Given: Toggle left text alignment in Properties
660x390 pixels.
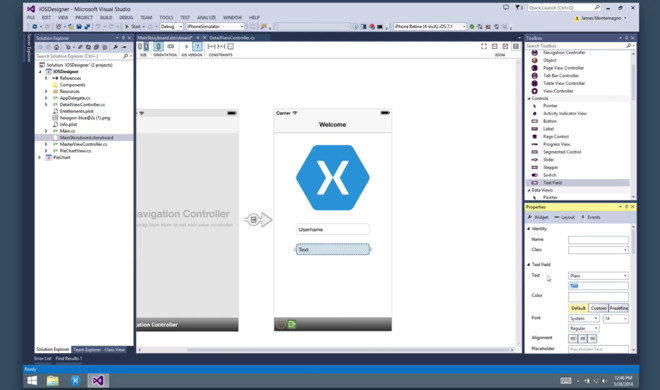Looking at the screenshot, I should (573, 338).
